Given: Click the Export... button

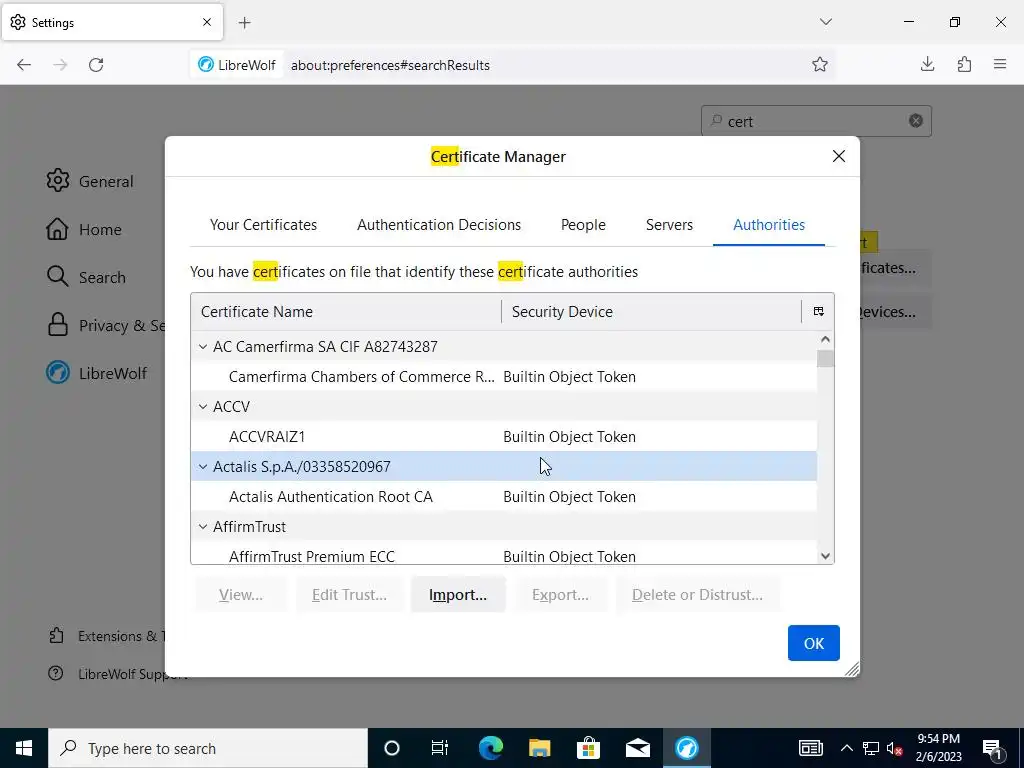Looking at the screenshot, I should pyautogui.click(x=560, y=594).
